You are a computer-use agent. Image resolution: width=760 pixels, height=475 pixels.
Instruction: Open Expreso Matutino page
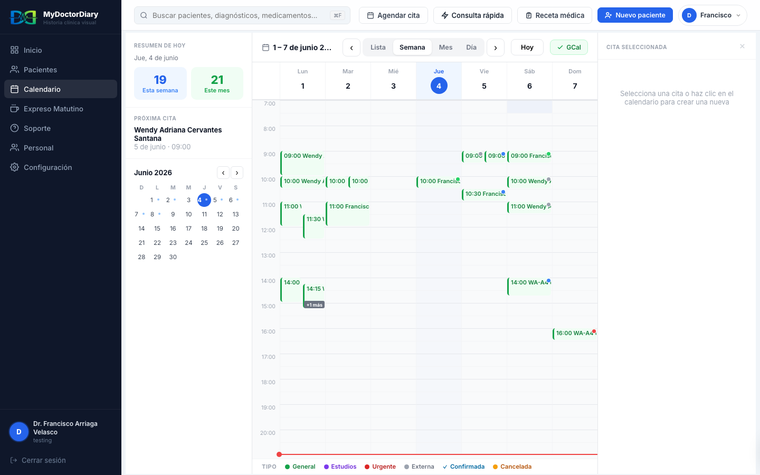click(x=61, y=109)
